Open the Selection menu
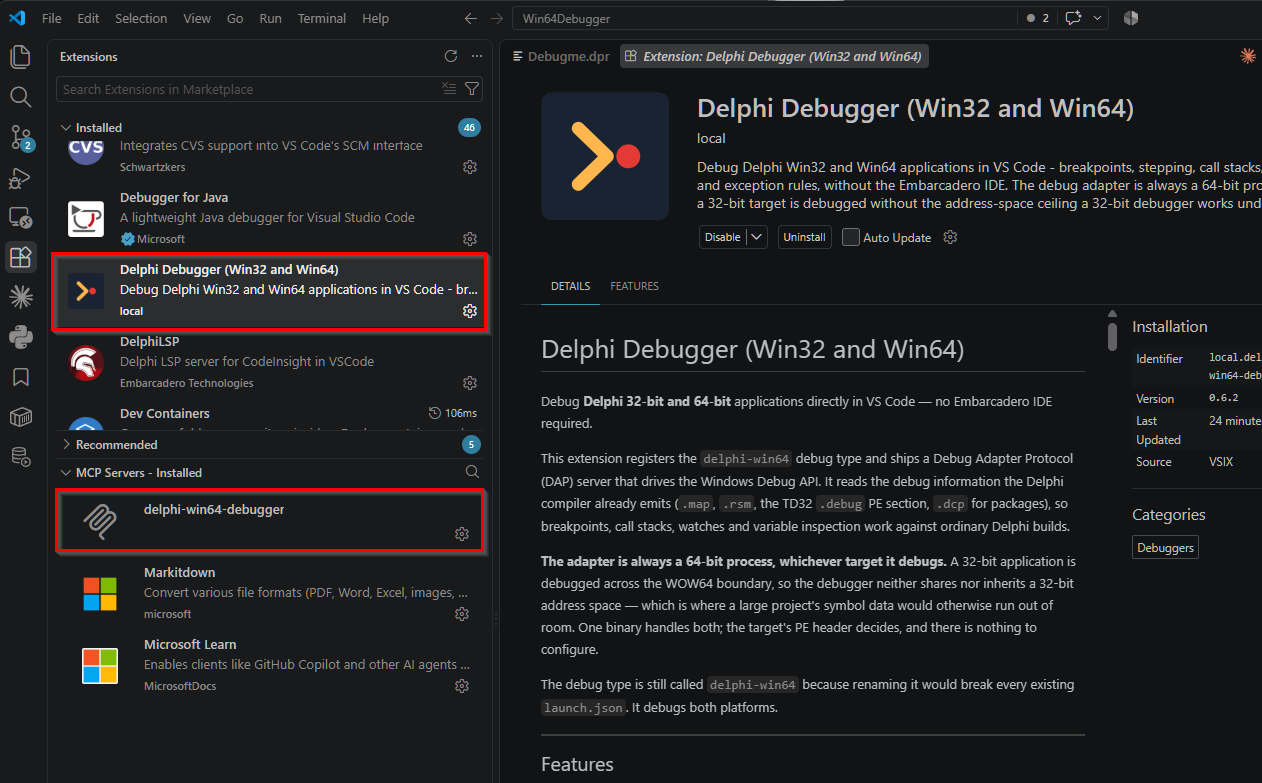 pos(141,18)
